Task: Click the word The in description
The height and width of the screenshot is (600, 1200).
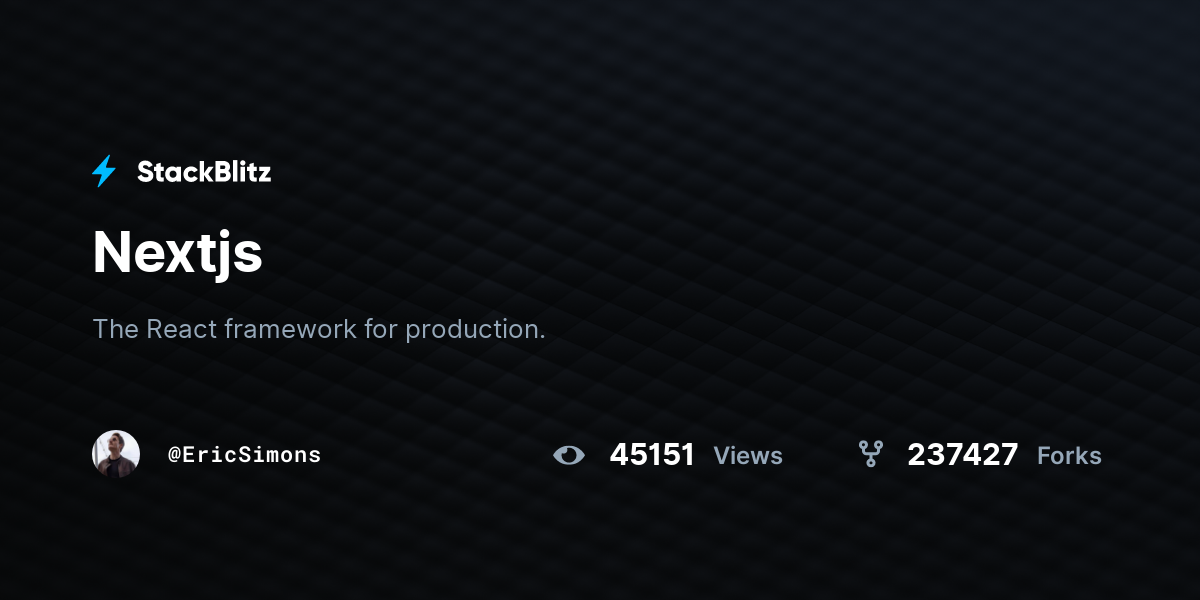Action: [116, 328]
